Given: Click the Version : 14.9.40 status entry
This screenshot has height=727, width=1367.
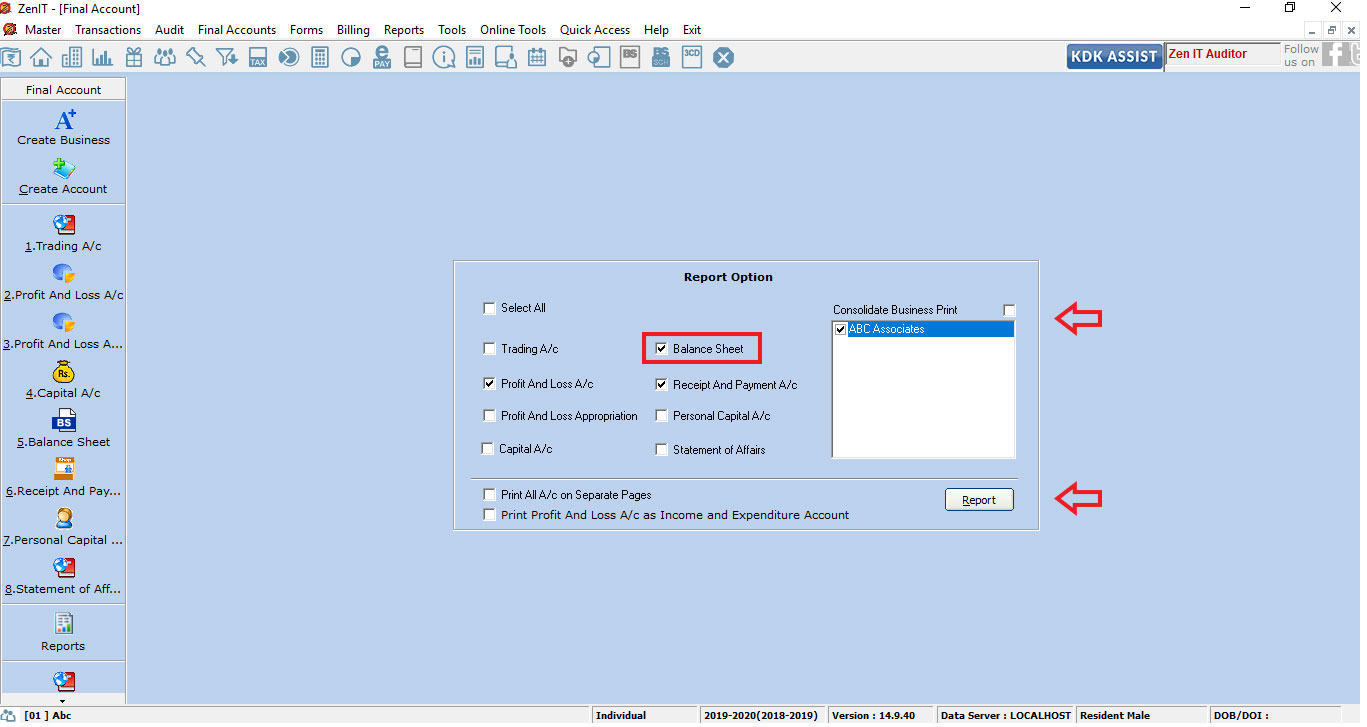Looking at the screenshot, I should (880, 715).
